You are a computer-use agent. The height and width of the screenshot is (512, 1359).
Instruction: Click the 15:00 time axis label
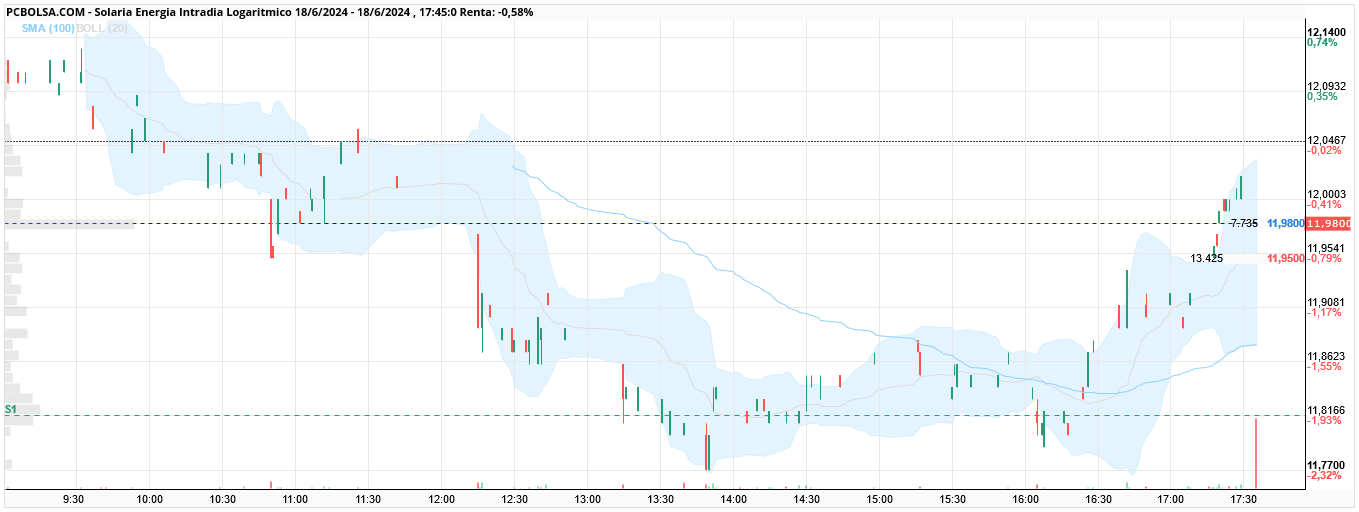pyautogui.click(x=880, y=498)
